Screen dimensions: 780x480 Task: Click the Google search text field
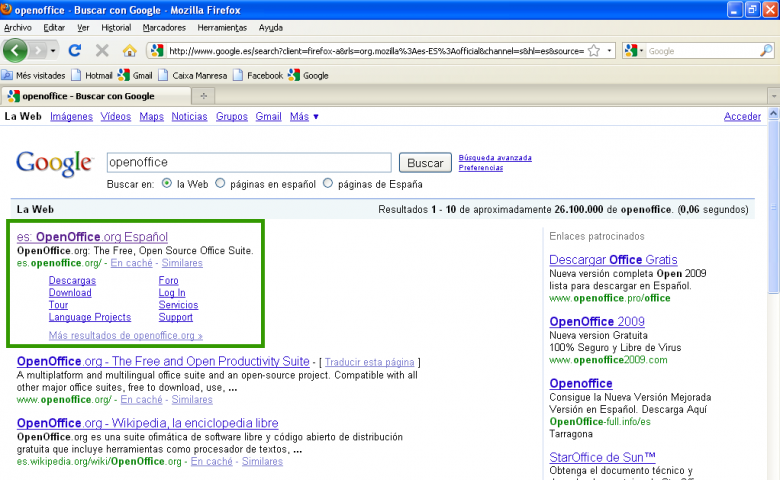(x=248, y=162)
